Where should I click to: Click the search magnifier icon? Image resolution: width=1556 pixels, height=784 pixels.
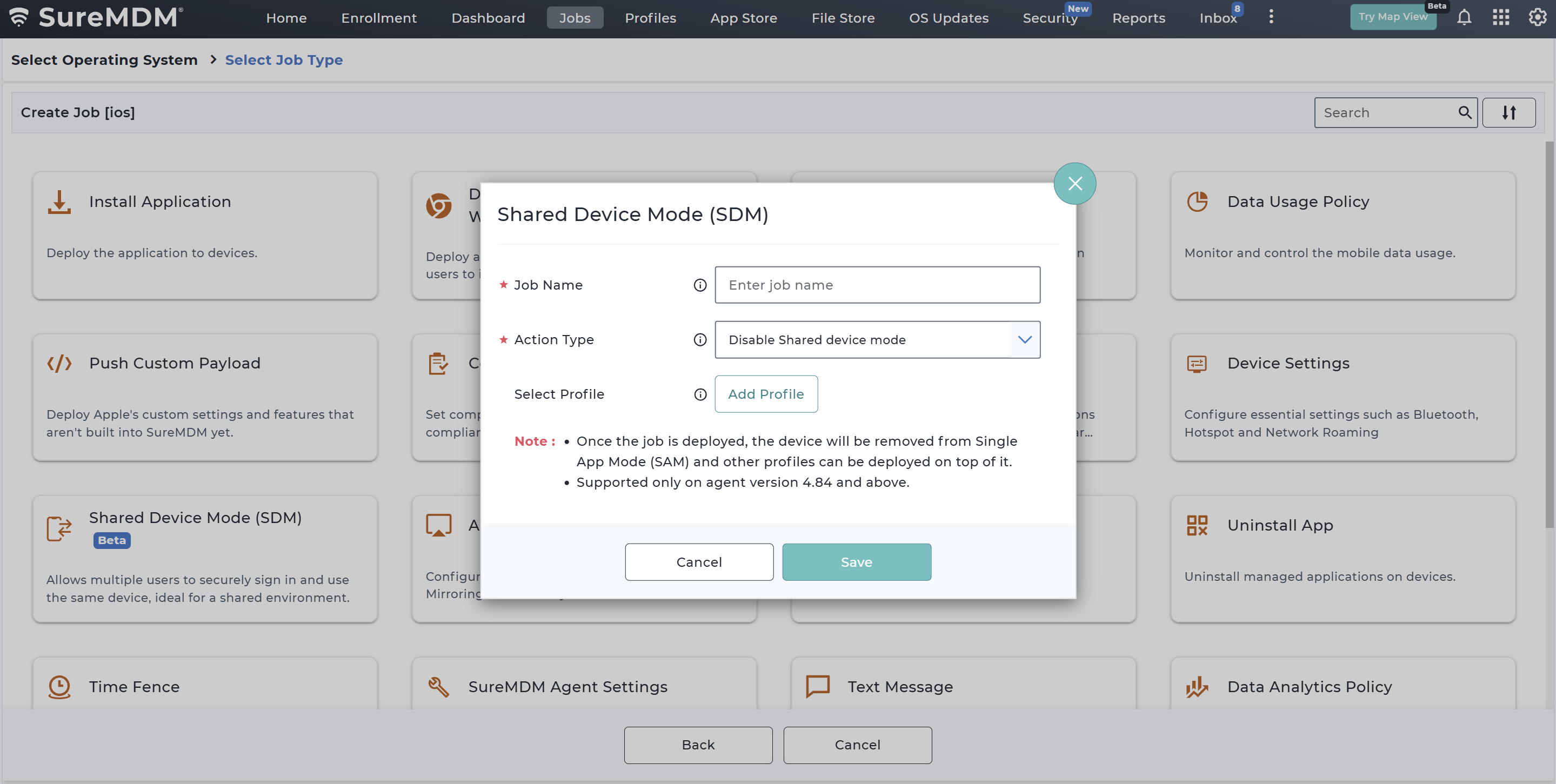1464,112
